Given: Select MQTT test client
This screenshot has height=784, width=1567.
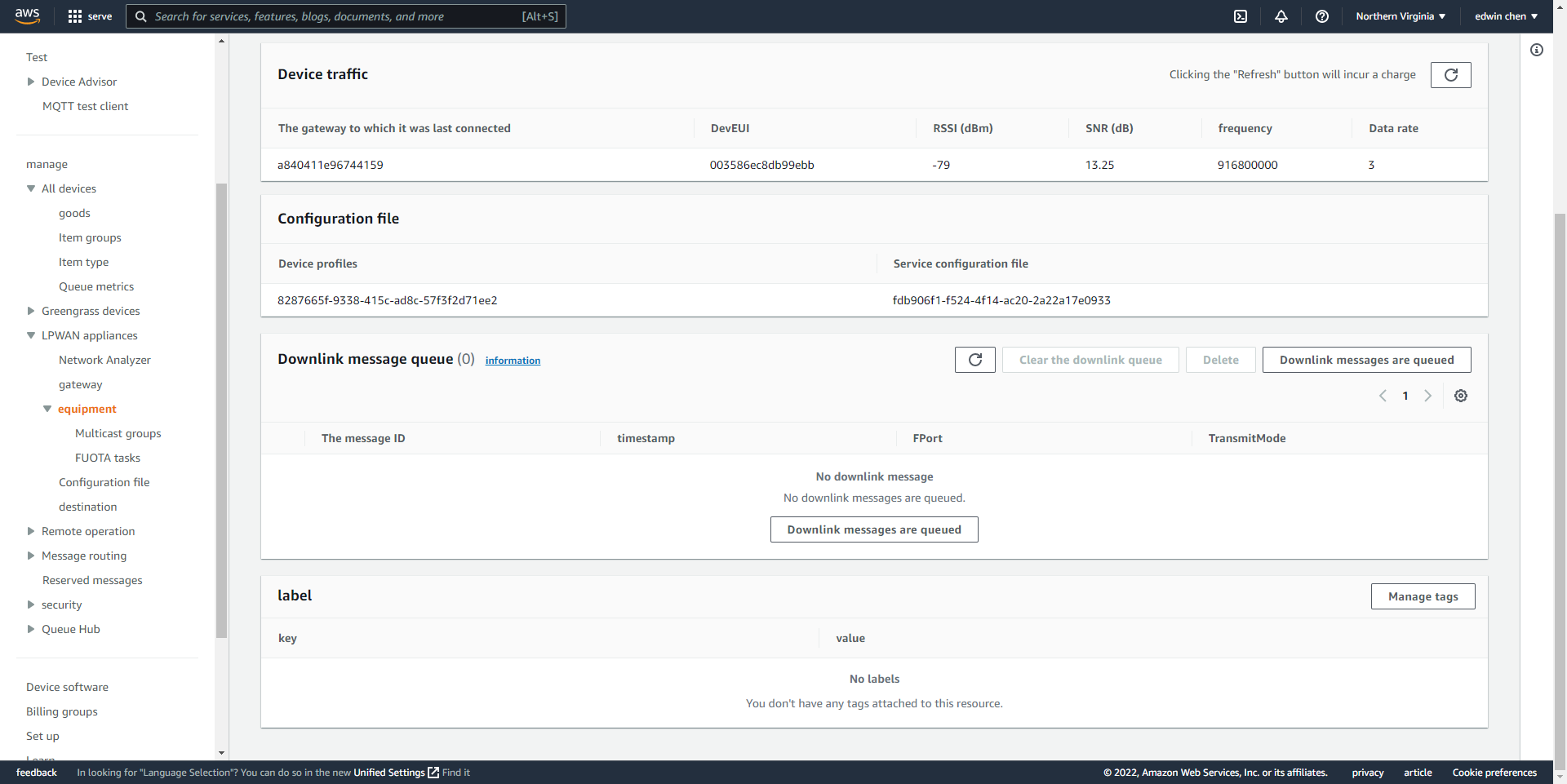Looking at the screenshot, I should (85, 106).
